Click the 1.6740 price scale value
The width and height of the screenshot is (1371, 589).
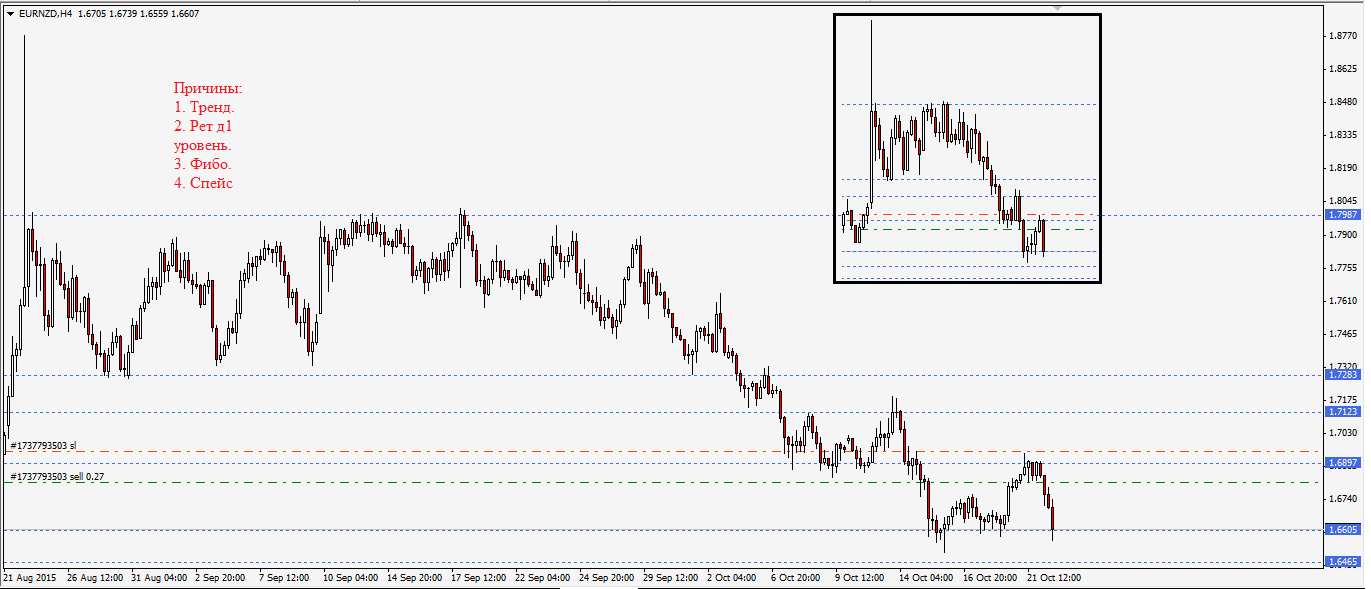[x=1341, y=499]
